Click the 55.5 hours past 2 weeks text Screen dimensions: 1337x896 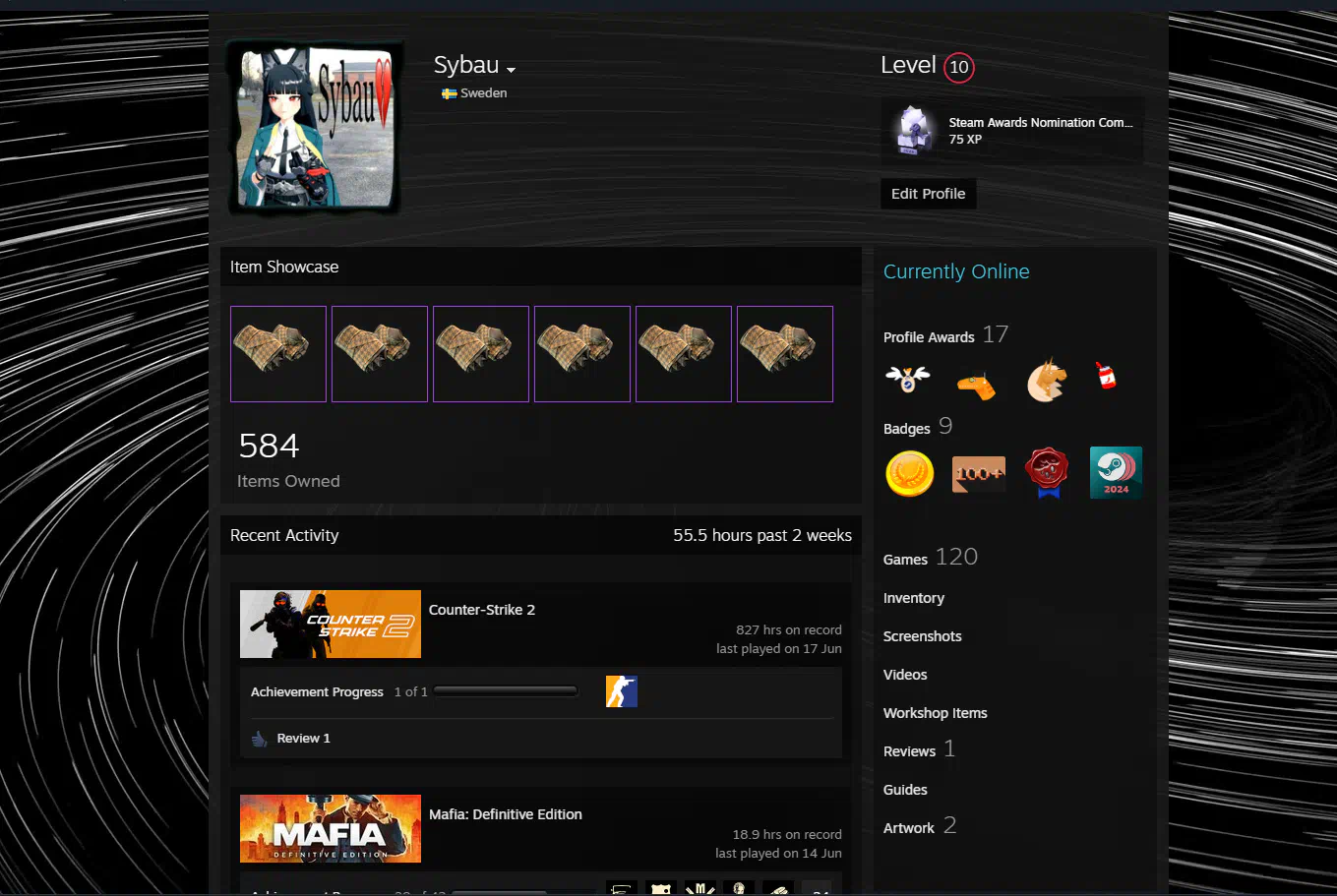pyautogui.click(x=762, y=535)
